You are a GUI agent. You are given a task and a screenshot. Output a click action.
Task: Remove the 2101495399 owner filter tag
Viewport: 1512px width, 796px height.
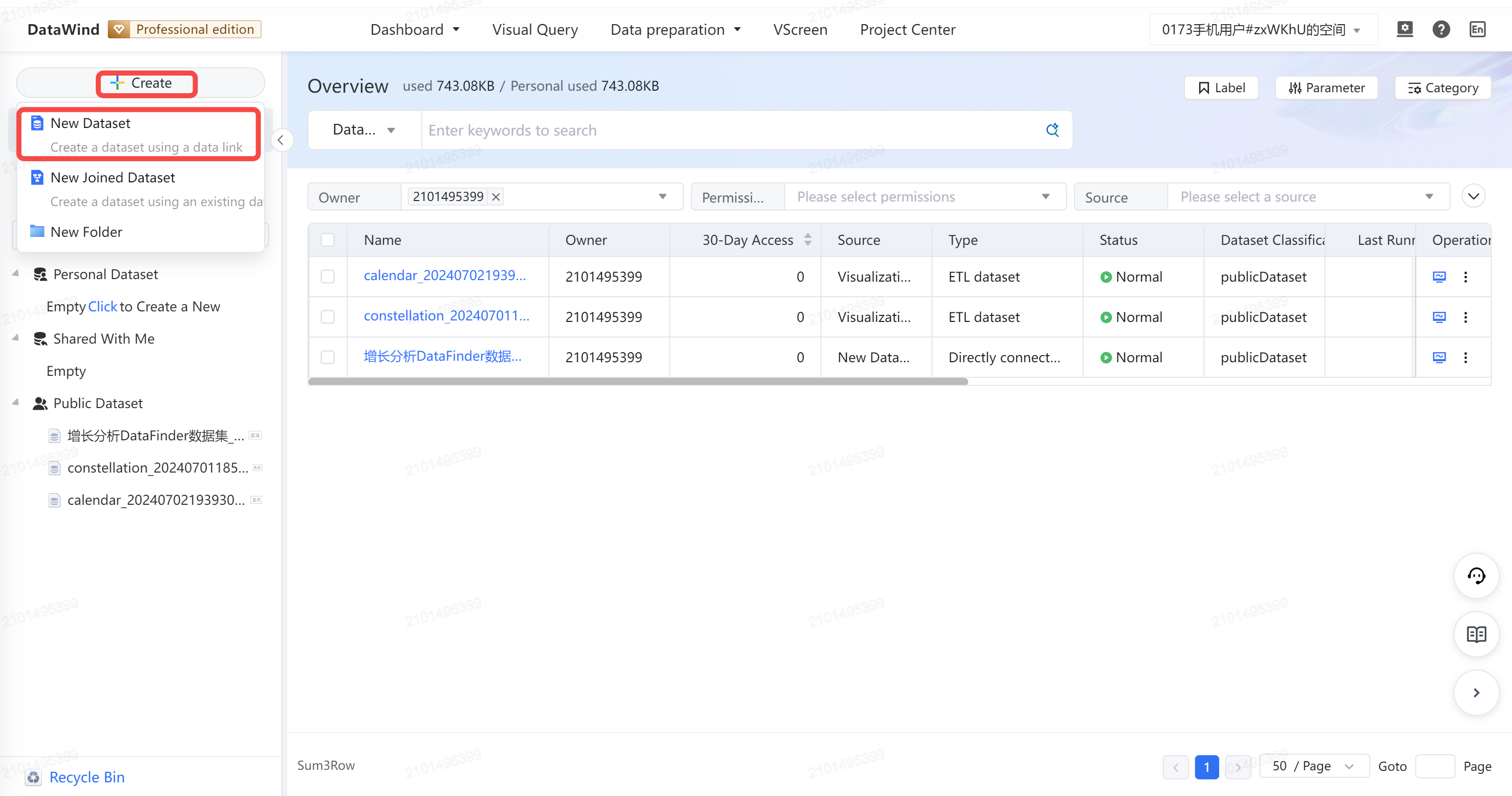coord(495,196)
